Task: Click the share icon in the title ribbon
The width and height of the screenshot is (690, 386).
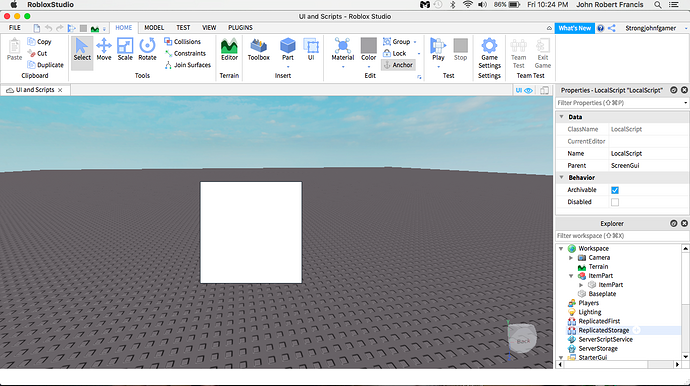Action: tap(612, 28)
